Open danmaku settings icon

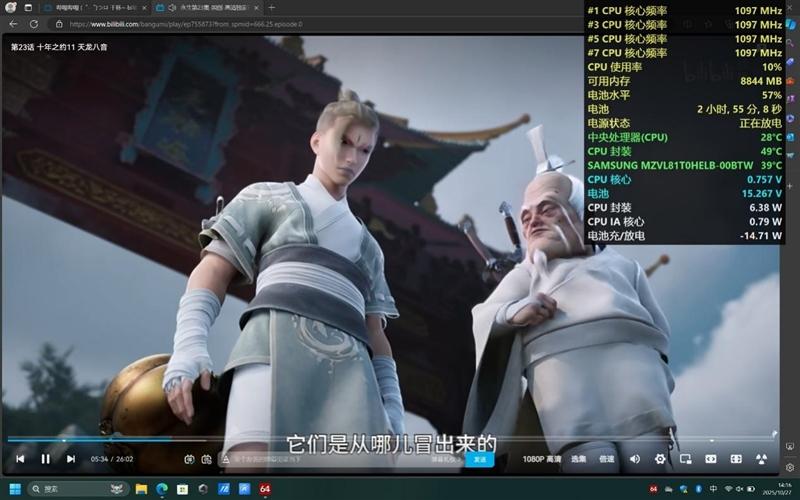click(x=206, y=459)
